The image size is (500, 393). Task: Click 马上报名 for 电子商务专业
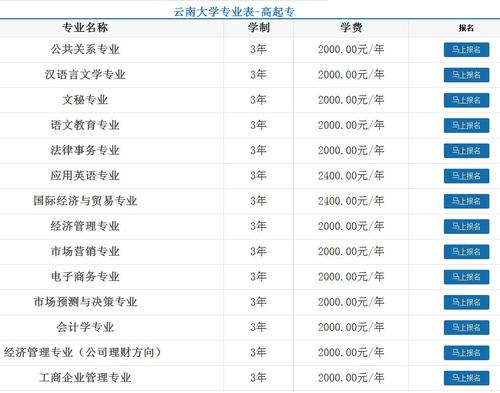466,277
